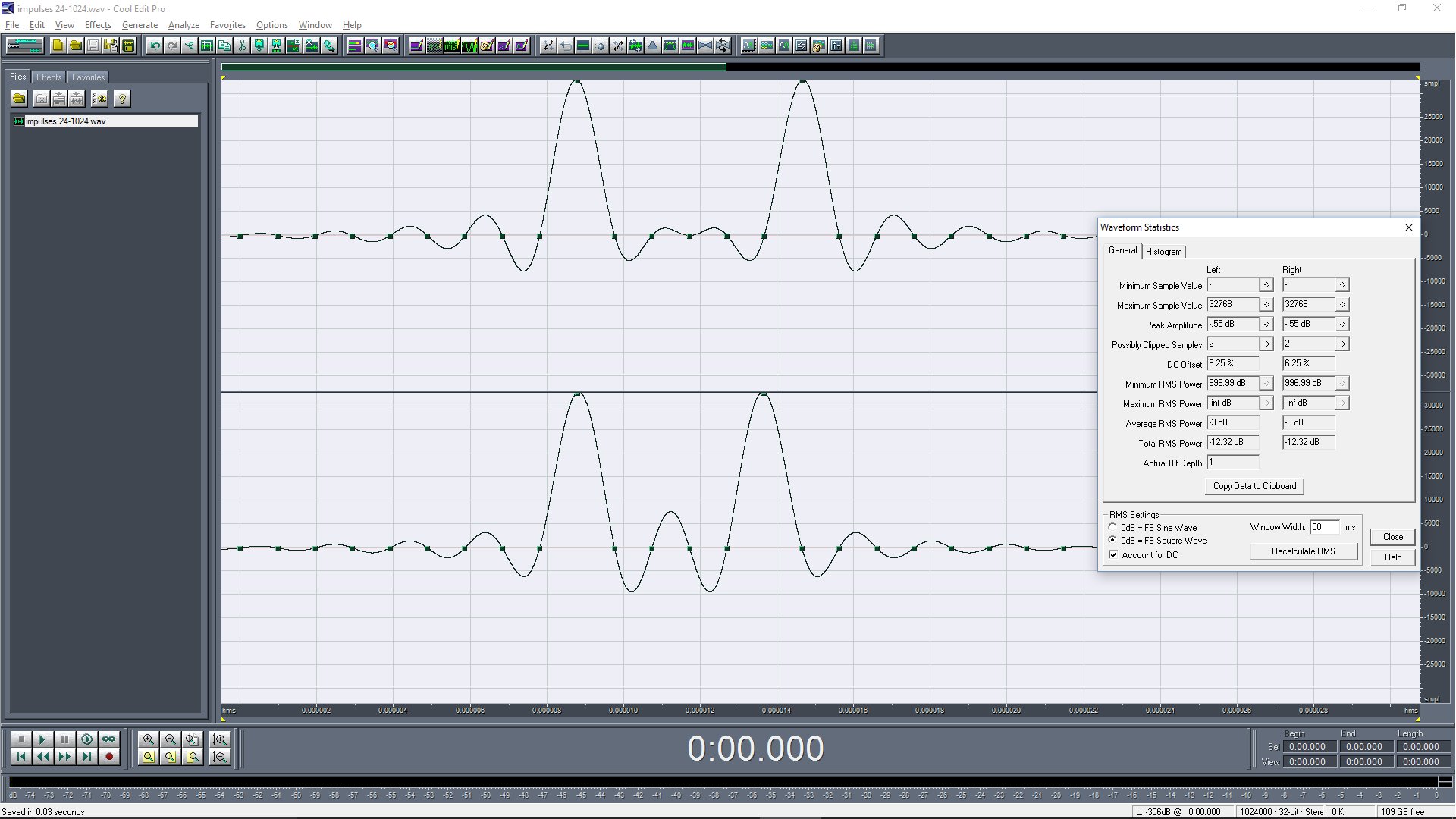Click Play to End circled play button
1456x819 pixels.
coord(86,739)
